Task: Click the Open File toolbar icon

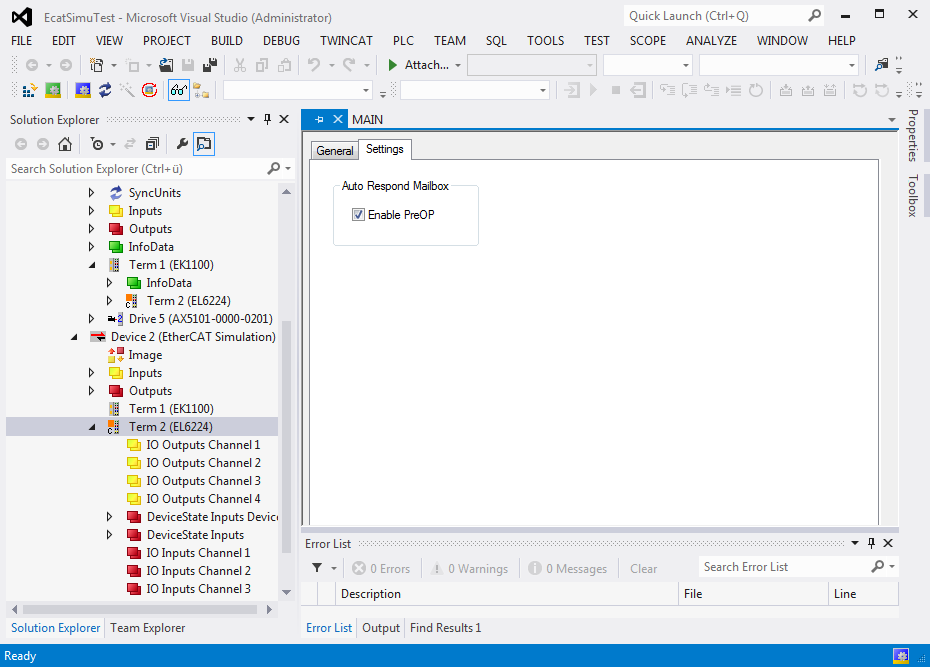Action: (166, 65)
